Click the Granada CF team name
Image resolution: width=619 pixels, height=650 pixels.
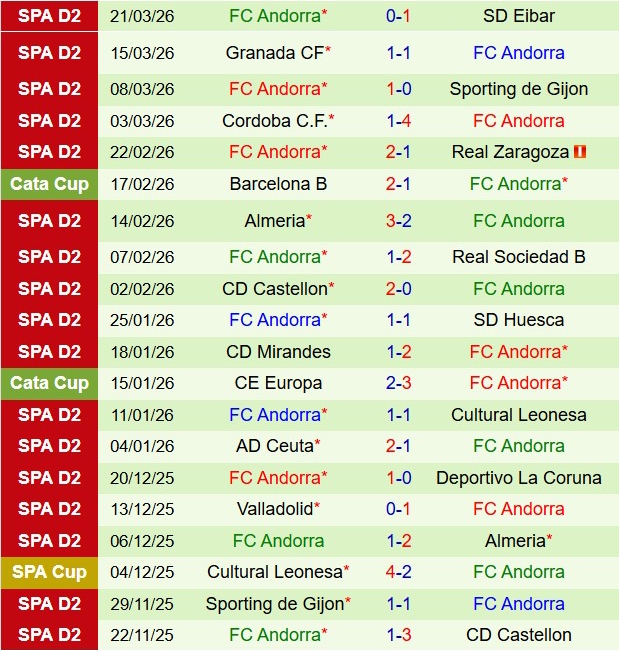tap(275, 53)
